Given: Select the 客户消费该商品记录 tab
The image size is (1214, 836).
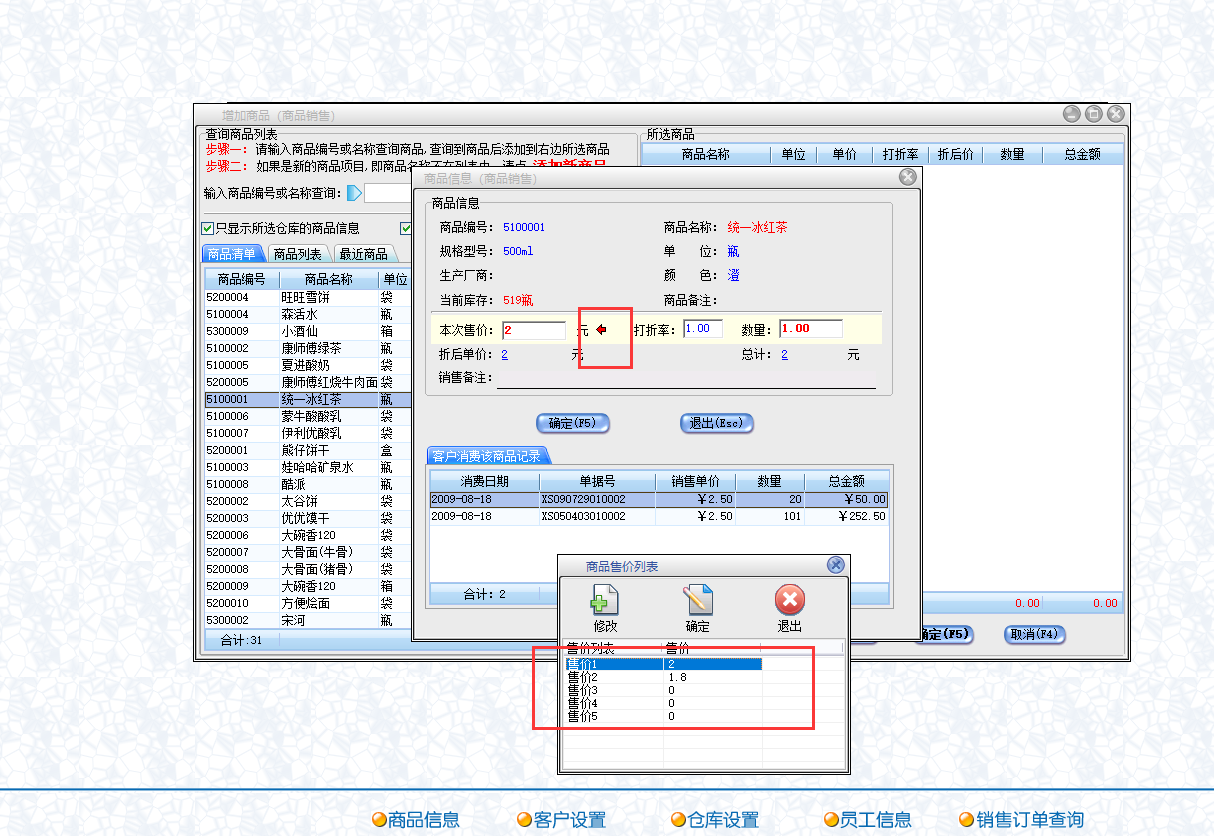Looking at the screenshot, I should 486,456.
